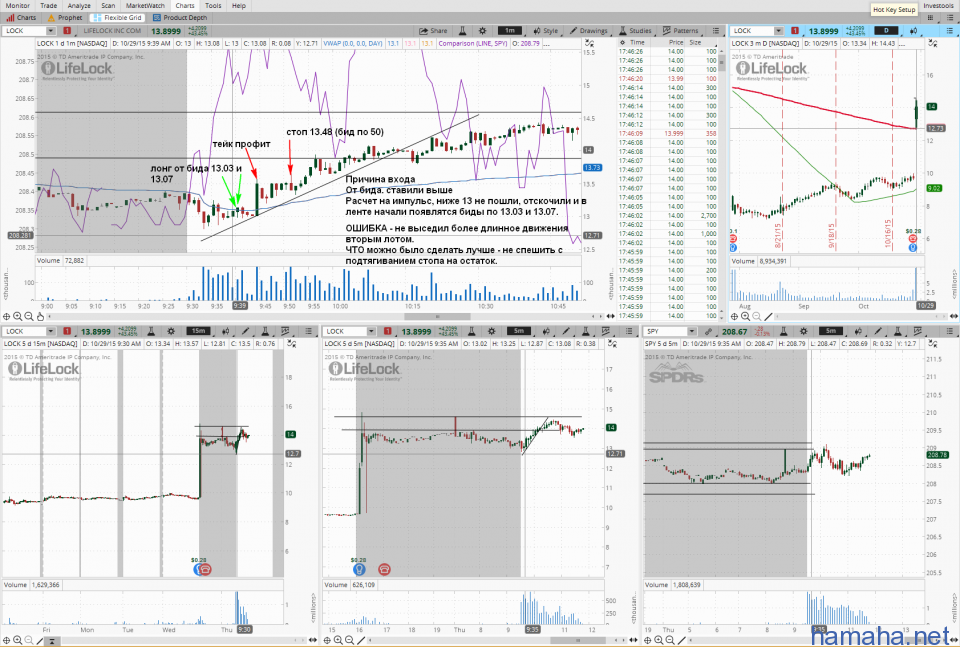Open the Investools link
Screen dimensions: 960x647
938,6
